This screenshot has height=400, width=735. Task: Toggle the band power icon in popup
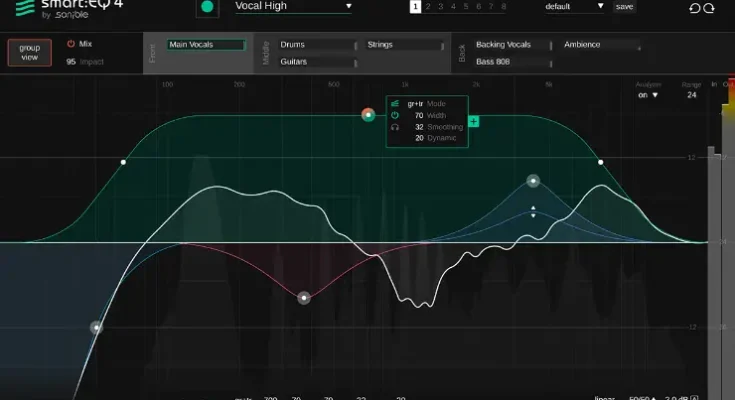395,116
